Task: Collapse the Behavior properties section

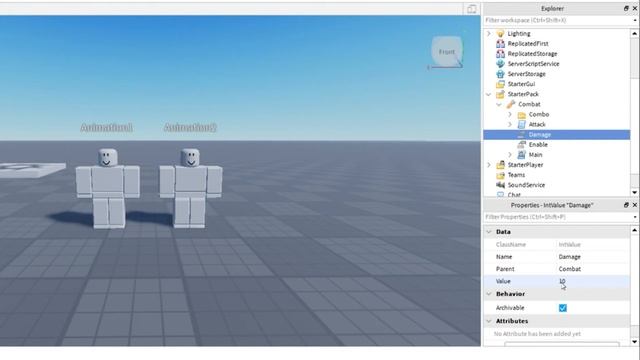Action: (x=489, y=294)
